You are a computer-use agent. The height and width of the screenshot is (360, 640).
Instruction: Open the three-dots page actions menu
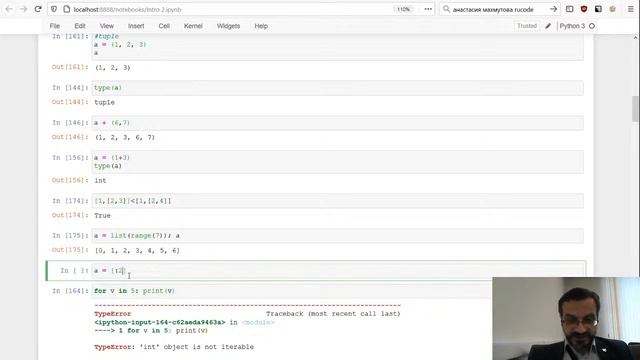(x=428, y=9)
